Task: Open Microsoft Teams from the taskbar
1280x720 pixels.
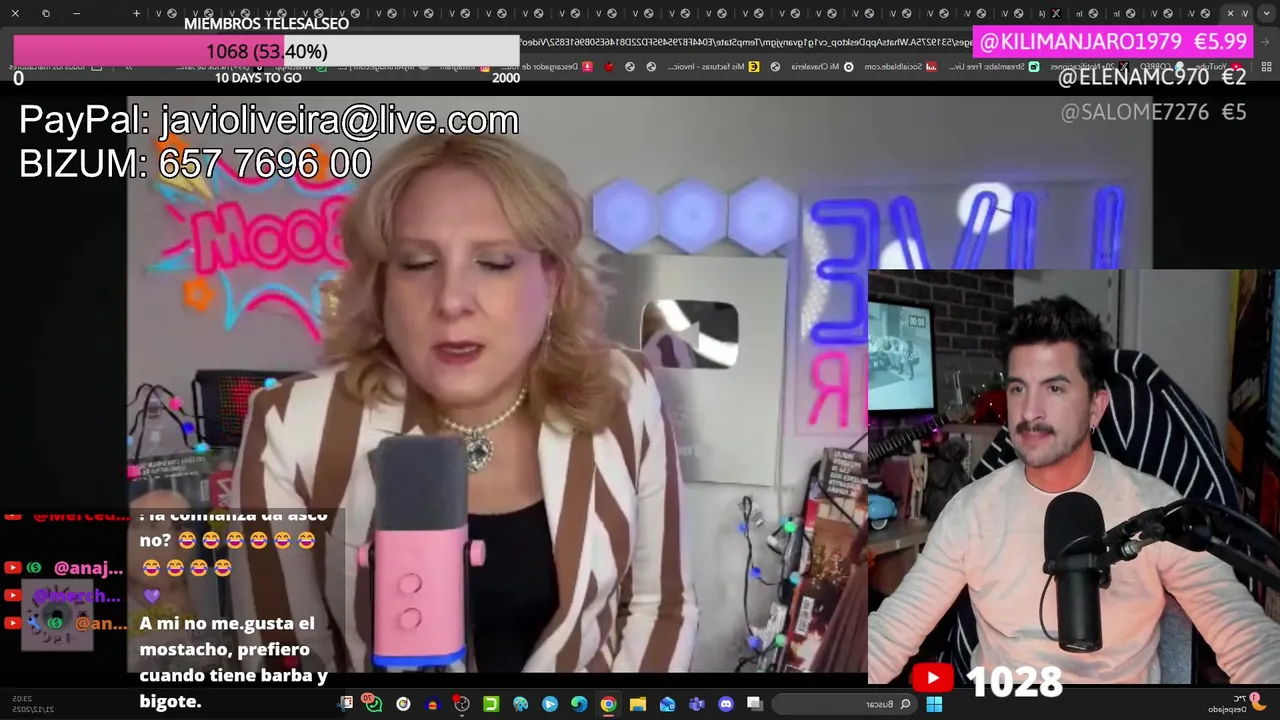Action: 696,704
